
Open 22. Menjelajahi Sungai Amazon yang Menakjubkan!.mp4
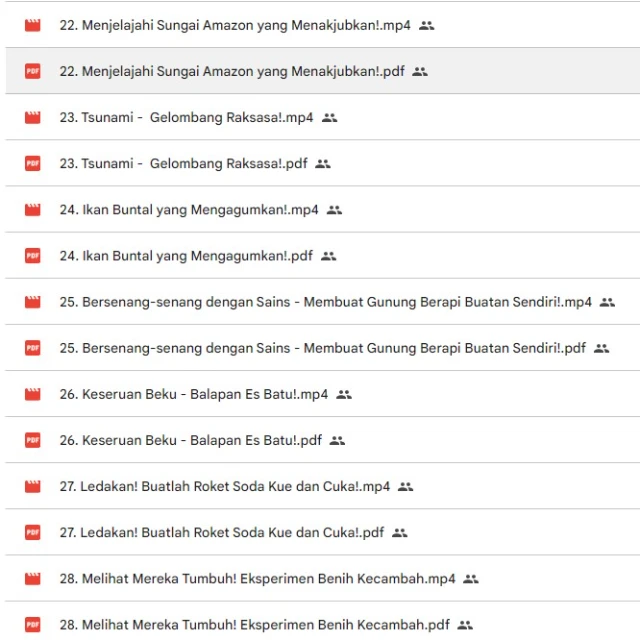[234, 25]
